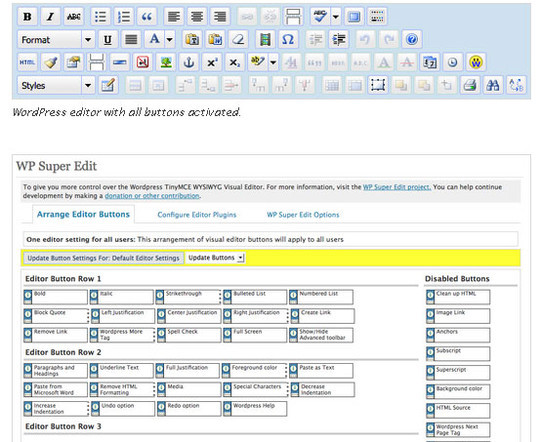Click the text color A button

click(x=155, y=40)
